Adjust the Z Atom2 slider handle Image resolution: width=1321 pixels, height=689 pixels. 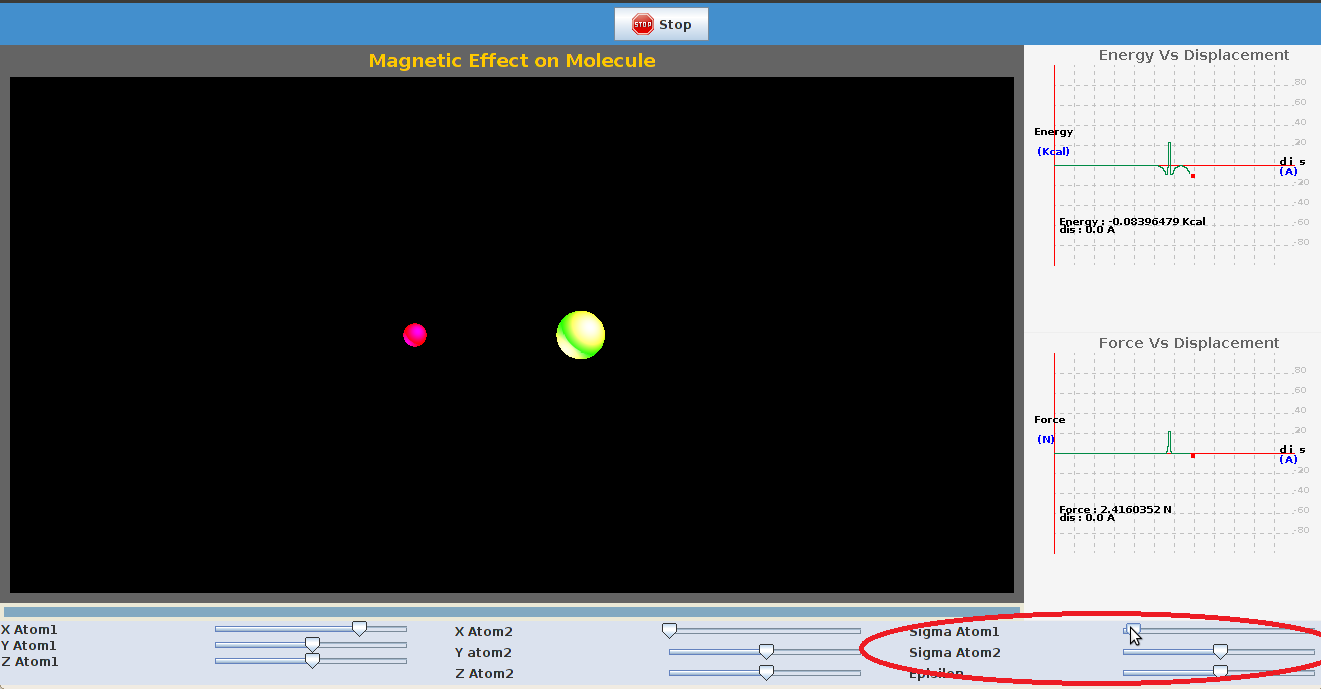(766, 673)
